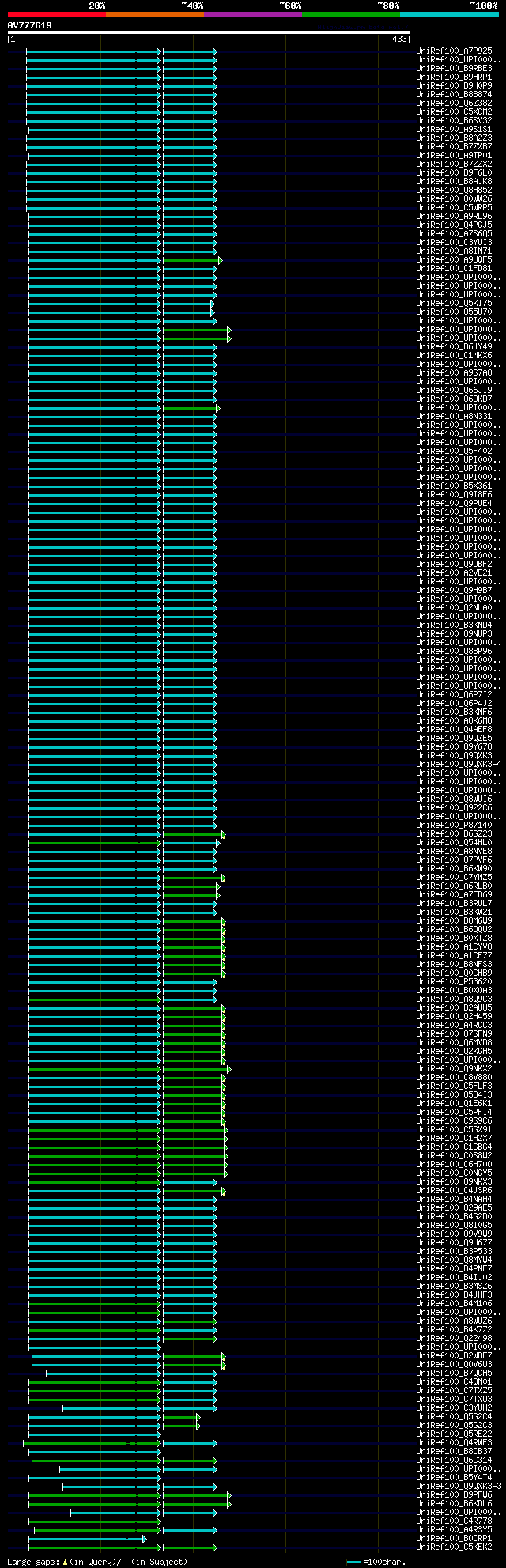Image resolution: width=506 pixels, height=1568 pixels.
Task: Click hit label UniRef100_C3YUH2
Action: [x=454, y=1407]
